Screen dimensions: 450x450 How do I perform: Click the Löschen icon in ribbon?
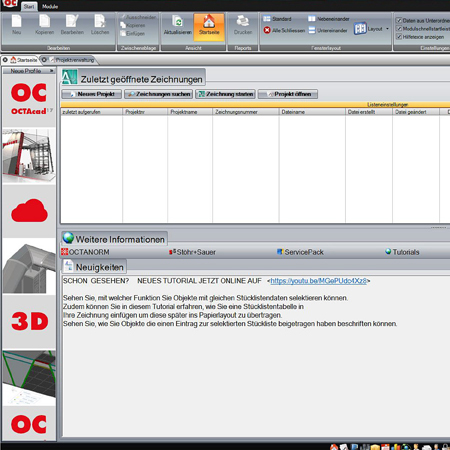click(100, 21)
